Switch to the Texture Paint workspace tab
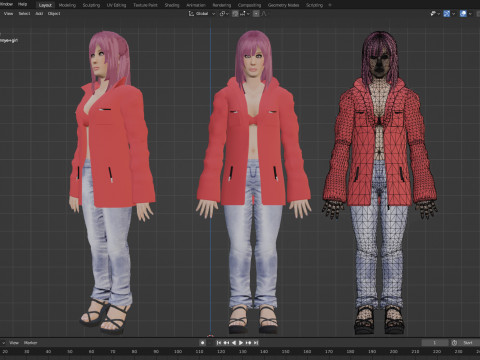 (145, 5)
